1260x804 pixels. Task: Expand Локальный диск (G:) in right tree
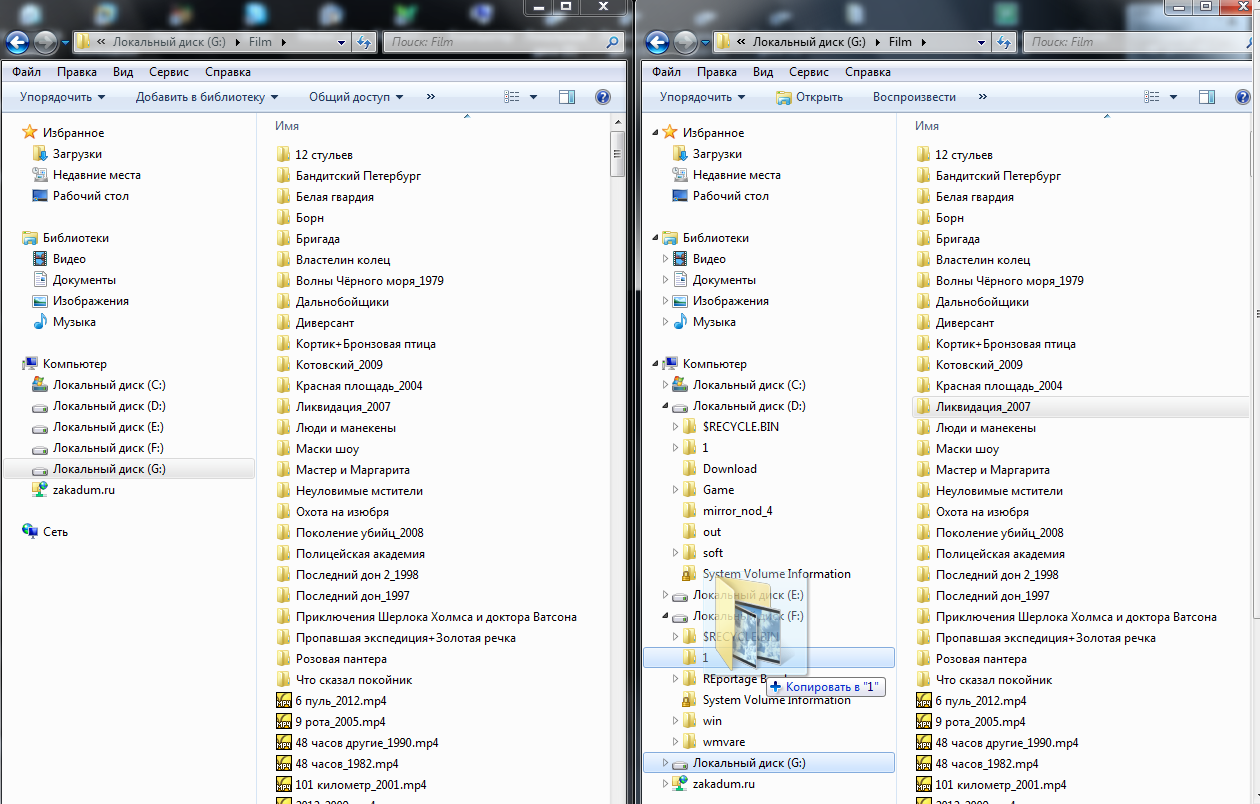pyautogui.click(x=665, y=763)
